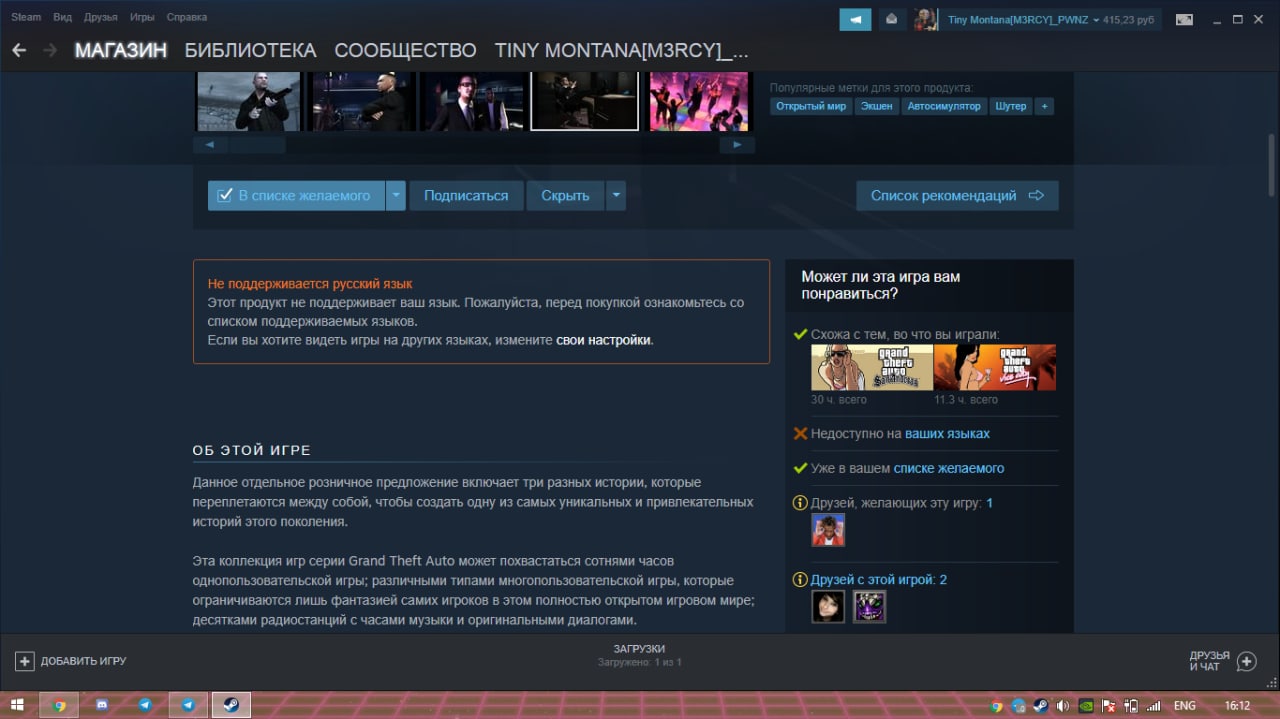The width and height of the screenshot is (1280, 719).
Task: Open the Друзья menu
Action: pyautogui.click(x=101, y=17)
